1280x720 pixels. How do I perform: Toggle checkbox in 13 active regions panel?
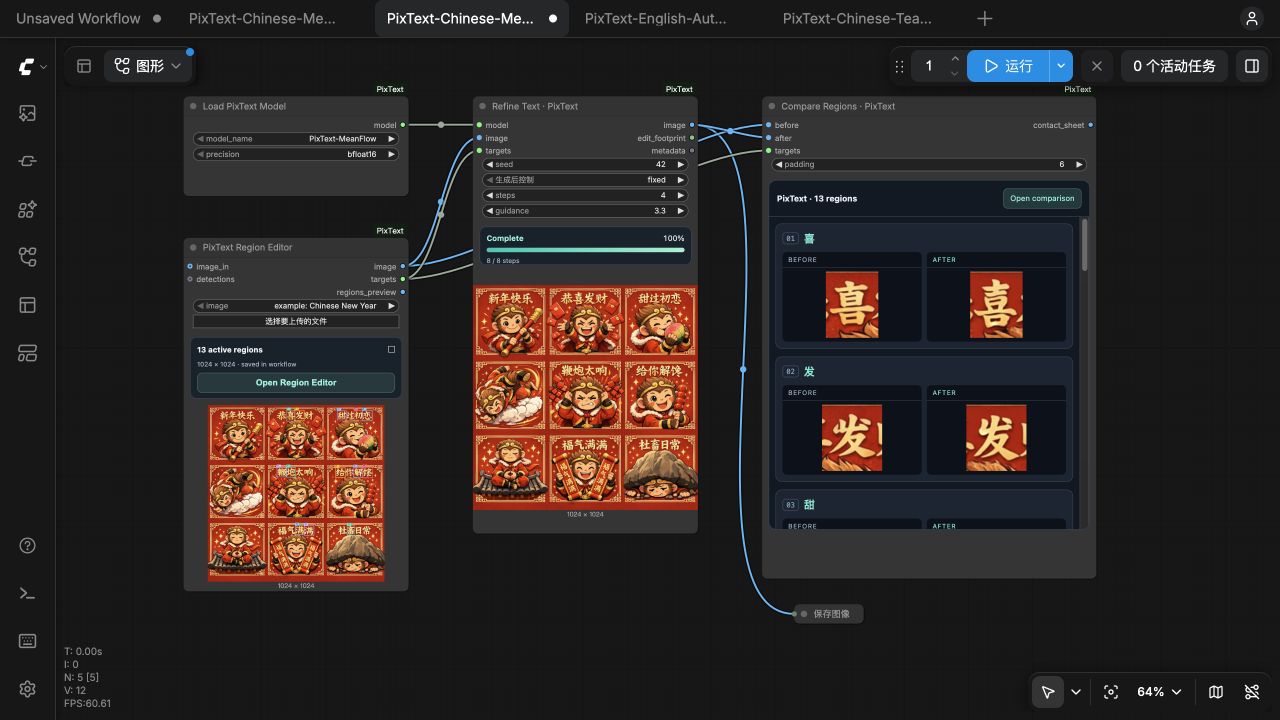click(x=391, y=350)
